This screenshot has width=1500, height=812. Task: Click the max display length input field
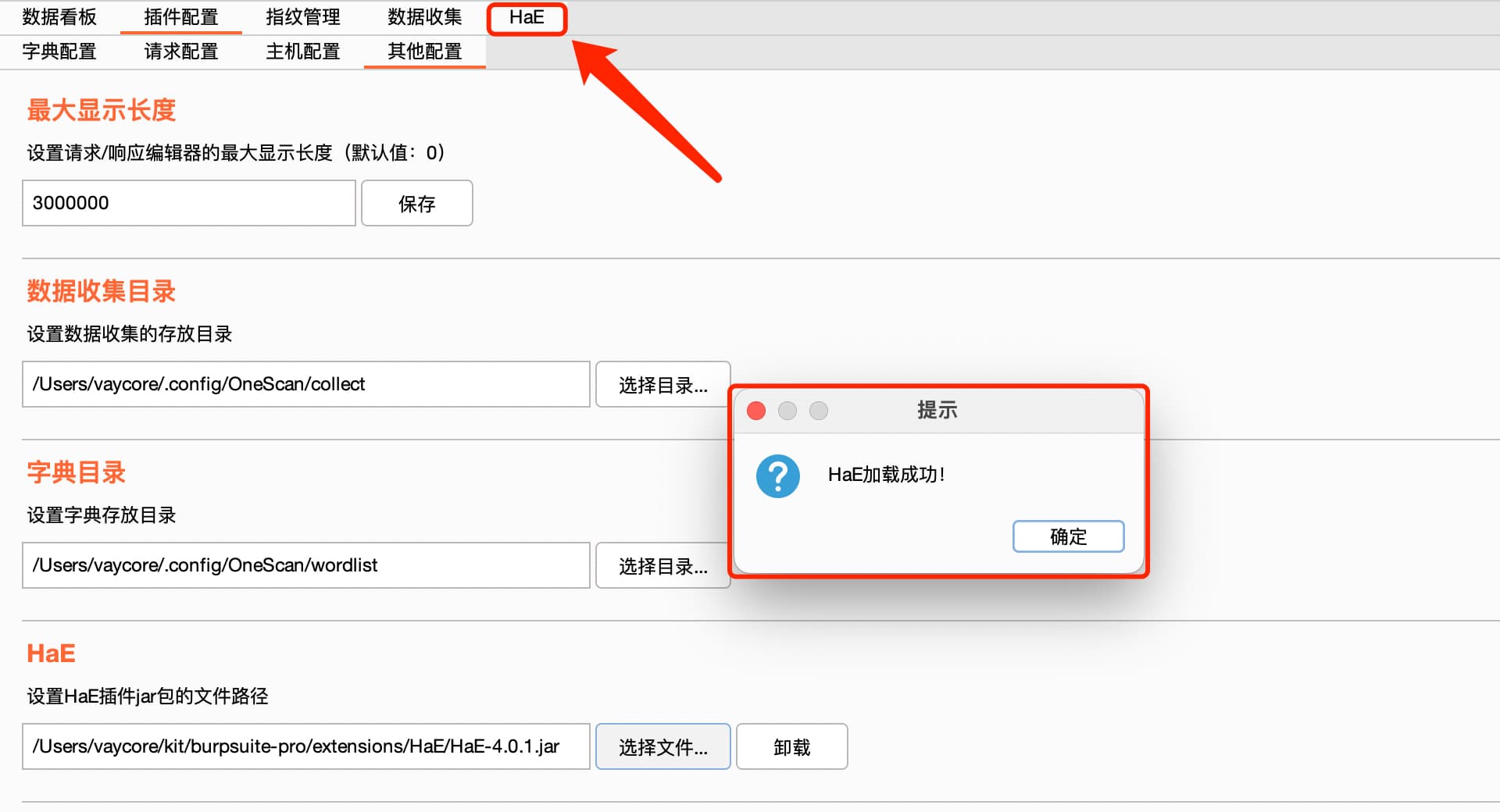[x=188, y=203]
